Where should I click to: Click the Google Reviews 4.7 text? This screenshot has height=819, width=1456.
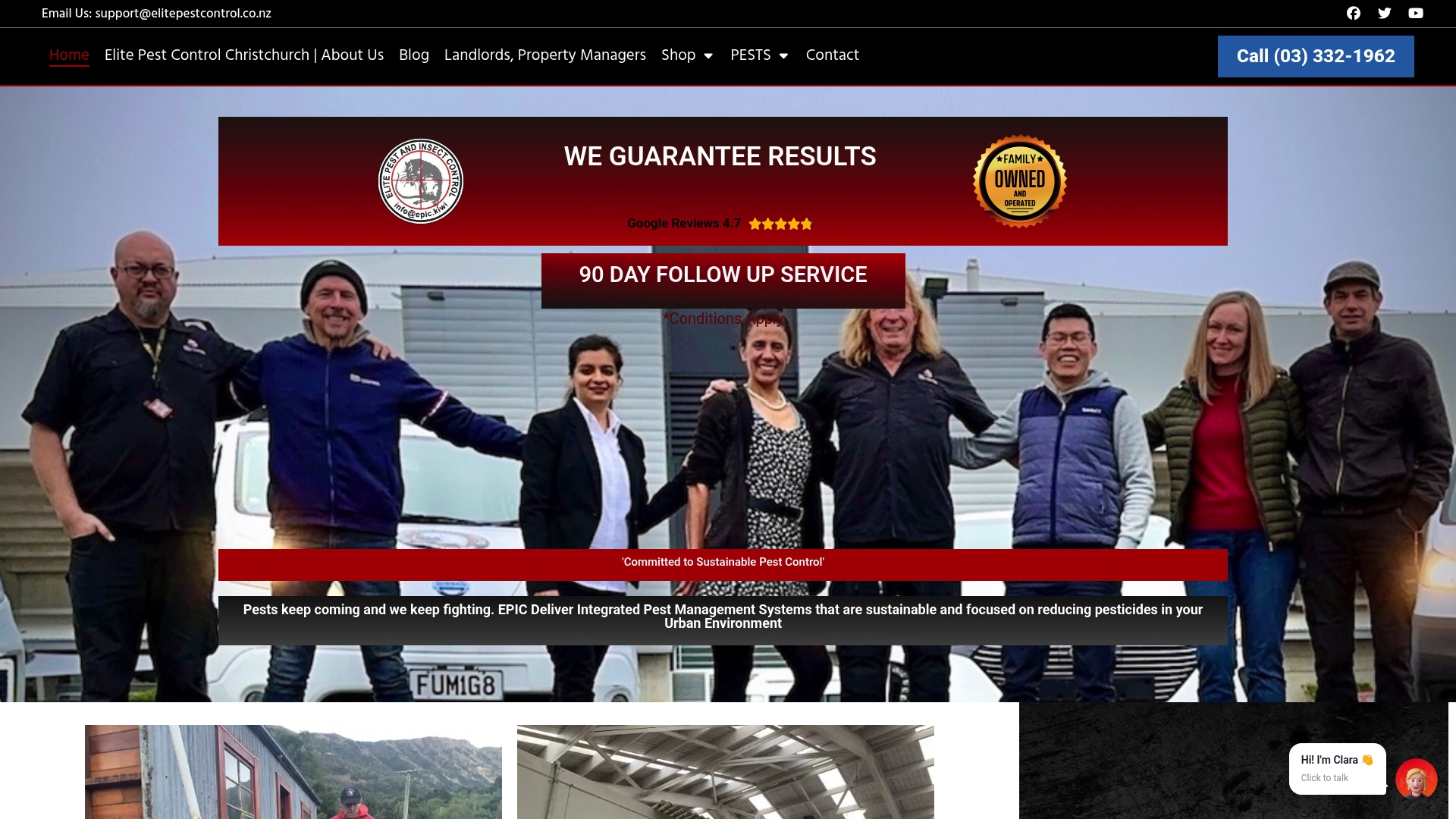tap(683, 224)
